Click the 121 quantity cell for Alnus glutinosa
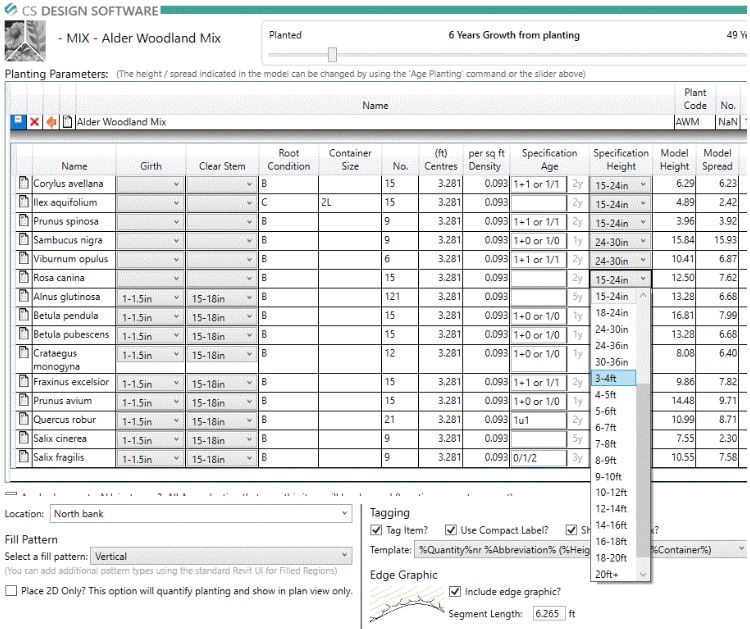 click(x=399, y=297)
